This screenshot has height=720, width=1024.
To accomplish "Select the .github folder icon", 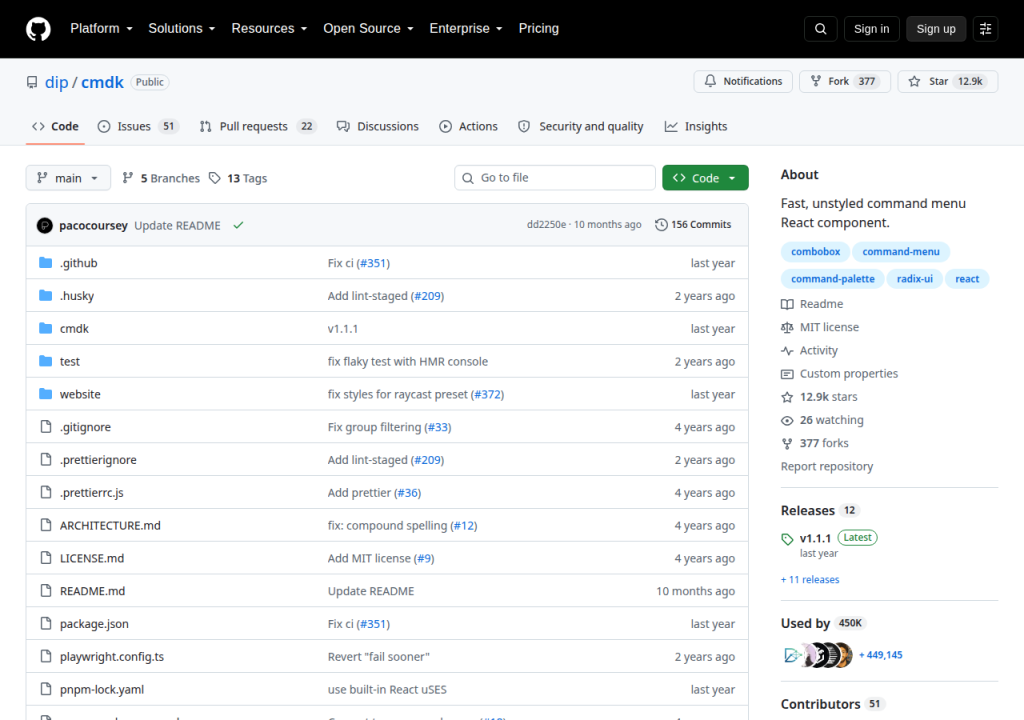I will coord(45,263).
